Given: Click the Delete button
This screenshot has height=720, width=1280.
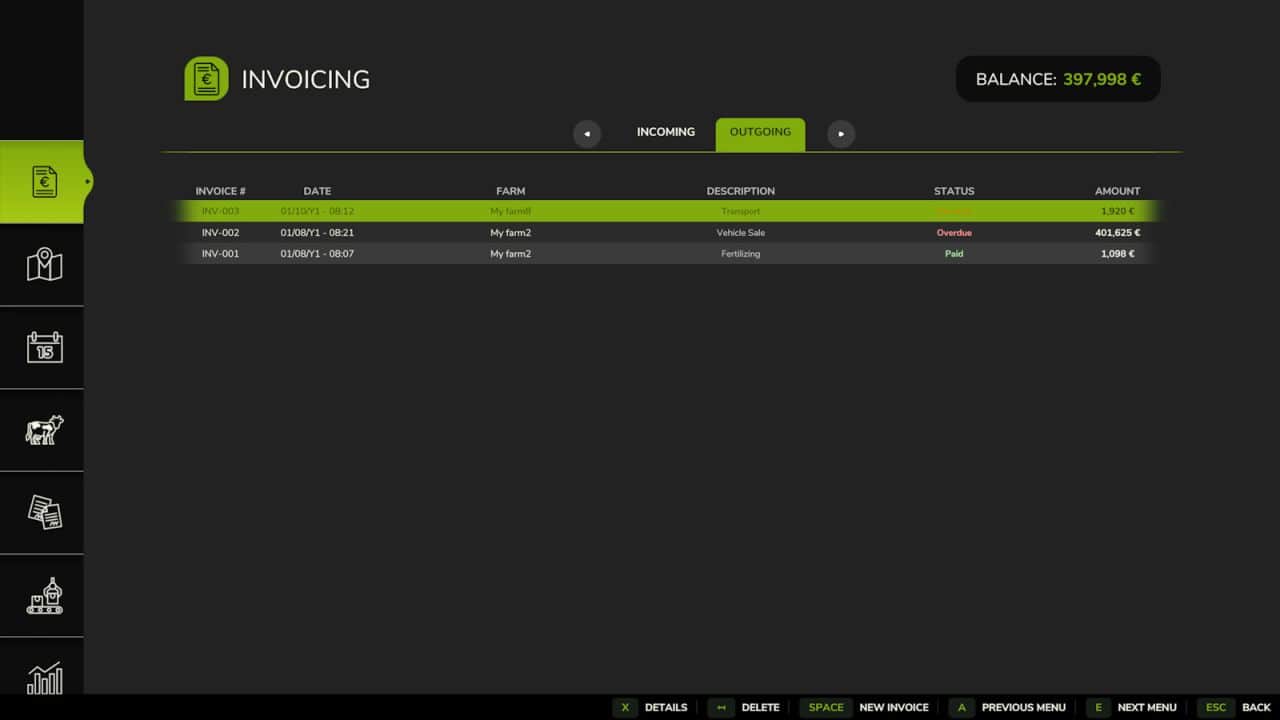Looking at the screenshot, I should (745, 707).
